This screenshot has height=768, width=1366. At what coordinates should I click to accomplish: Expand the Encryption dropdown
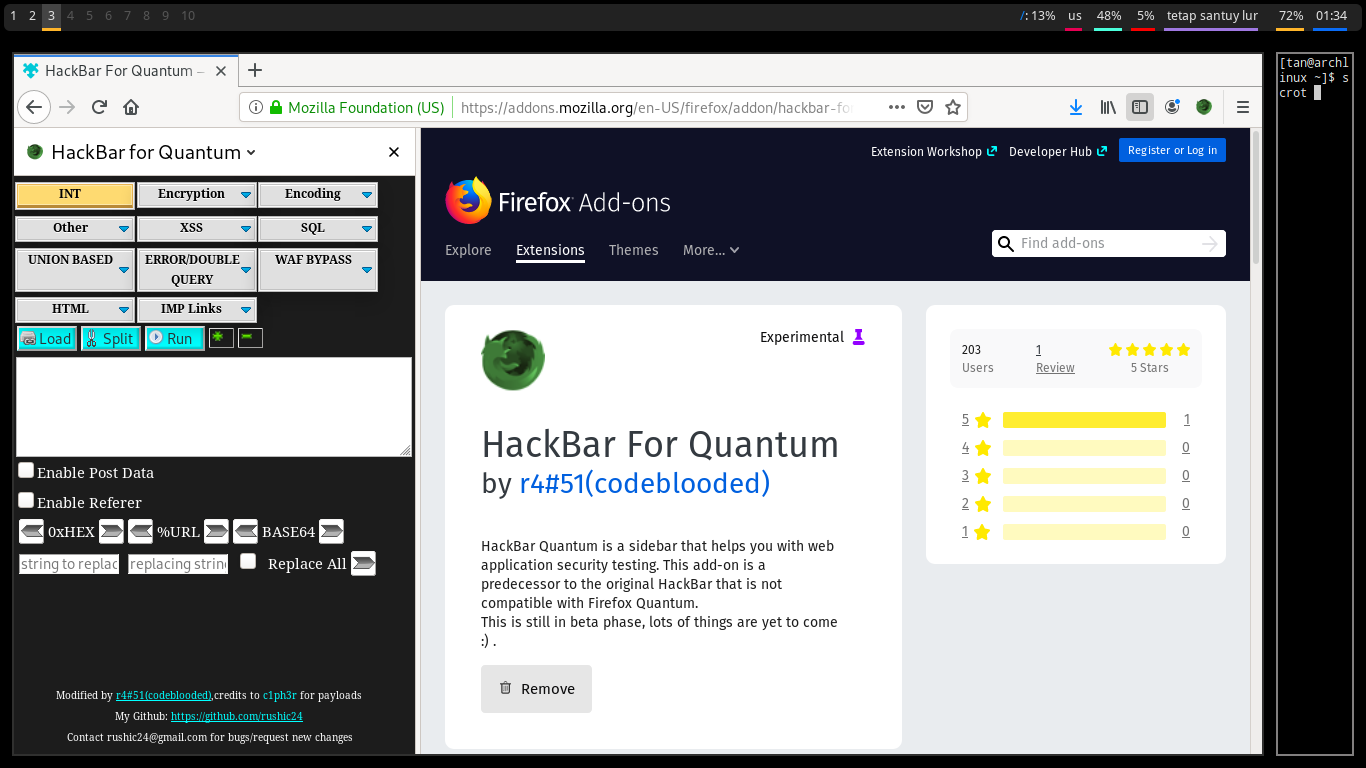click(x=196, y=195)
